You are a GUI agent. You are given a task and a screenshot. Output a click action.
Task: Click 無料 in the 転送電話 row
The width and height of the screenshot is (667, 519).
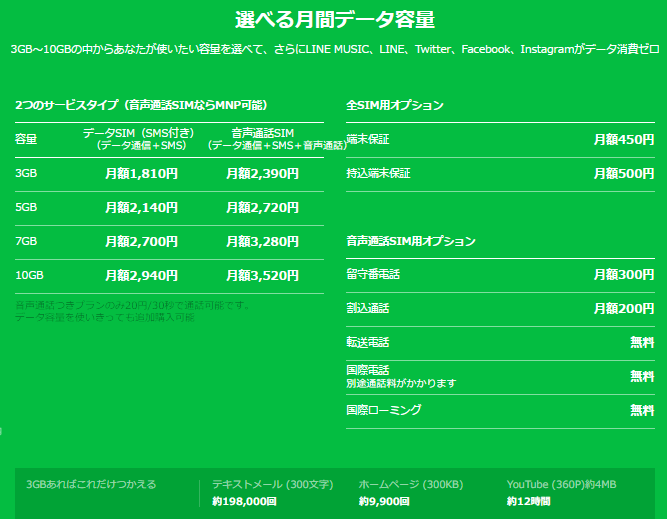point(642,342)
